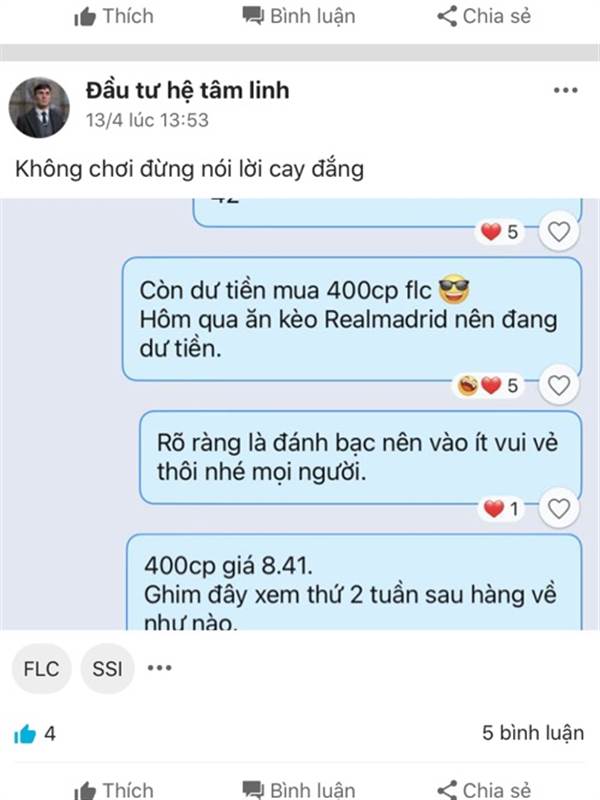This screenshot has height=800, width=600.
Task: Tap Thích on the previous post above
Action: 114,16
